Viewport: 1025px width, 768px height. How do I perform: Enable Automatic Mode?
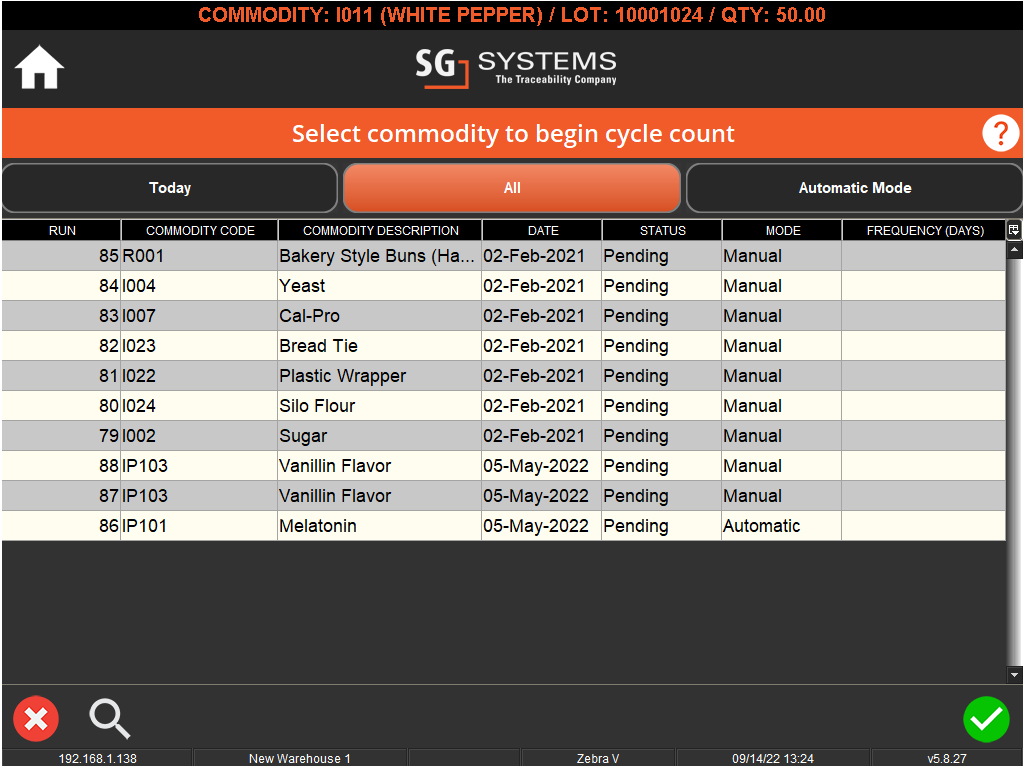pos(854,188)
